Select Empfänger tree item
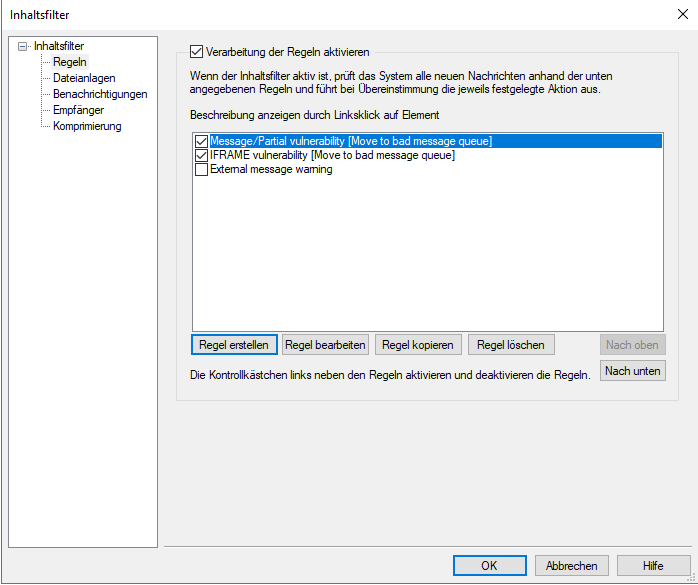Screen dimensions: 698x585 pyautogui.click(x=78, y=110)
